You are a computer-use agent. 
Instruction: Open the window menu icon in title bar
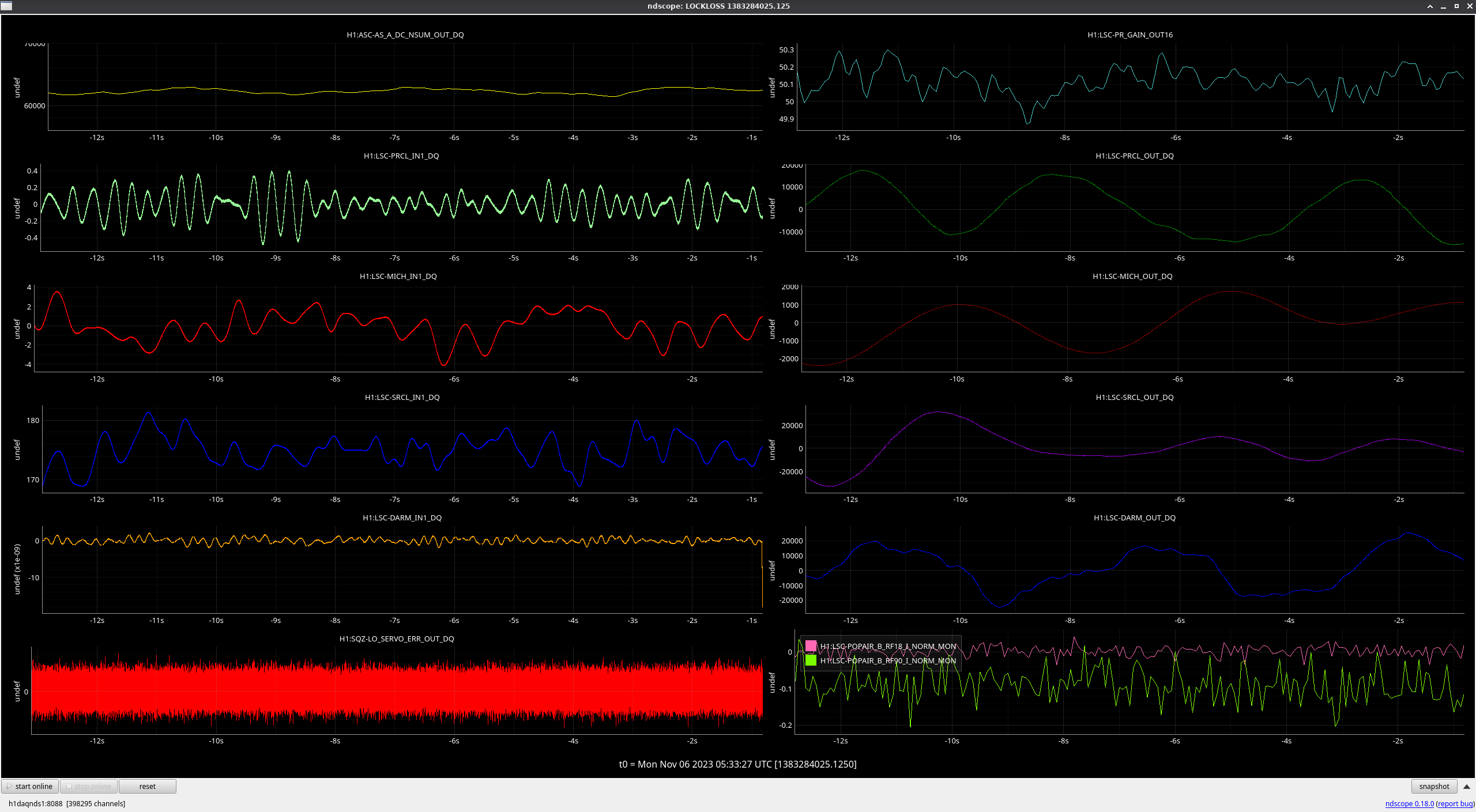[x=6, y=6]
